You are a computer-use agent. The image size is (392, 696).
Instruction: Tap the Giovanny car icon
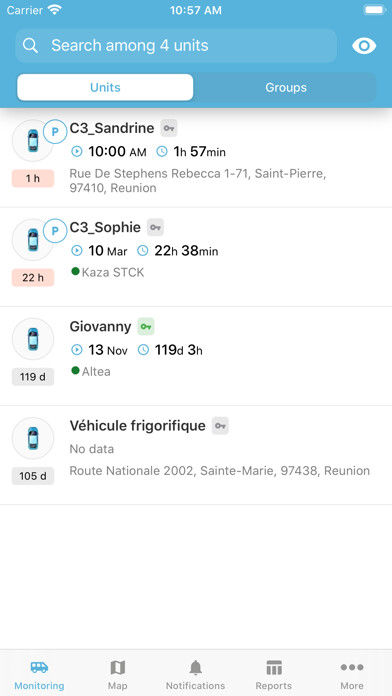coord(33,339)
